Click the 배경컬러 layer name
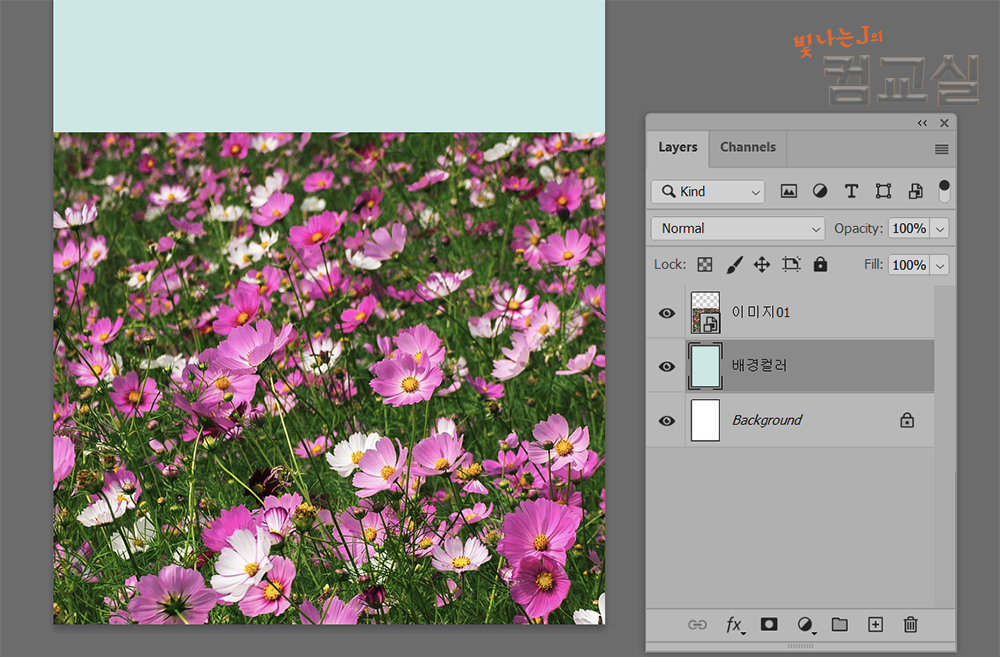Screen dimensions: 1000x657 tap(759, 365)
